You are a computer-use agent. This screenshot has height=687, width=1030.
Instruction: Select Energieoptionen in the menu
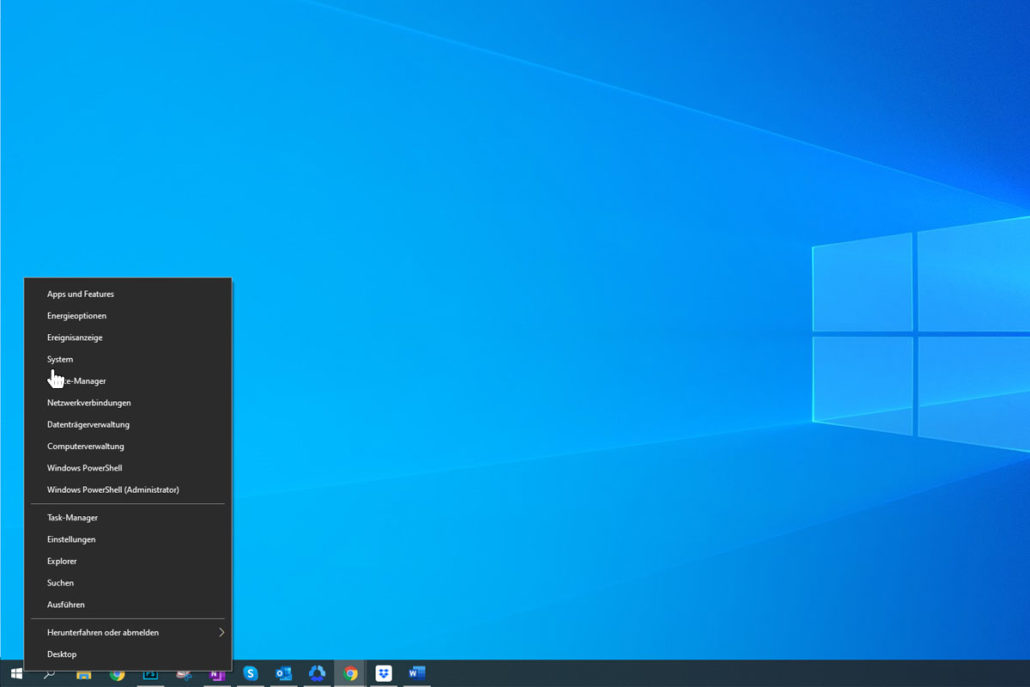pyautogui.click(x=75, y=315)
